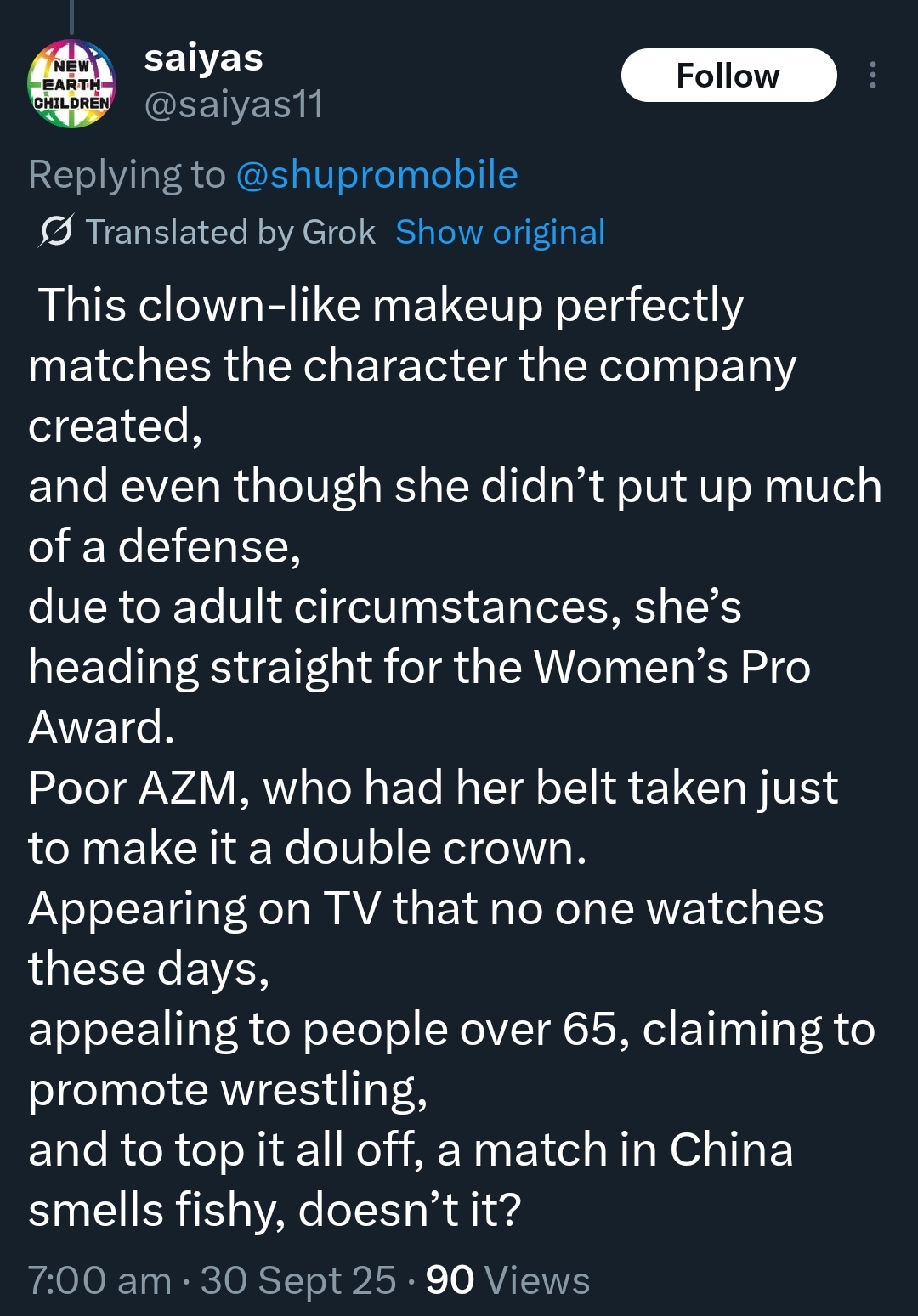
Task: Open the saiyas display name profile
Action: tap(204, 58)
